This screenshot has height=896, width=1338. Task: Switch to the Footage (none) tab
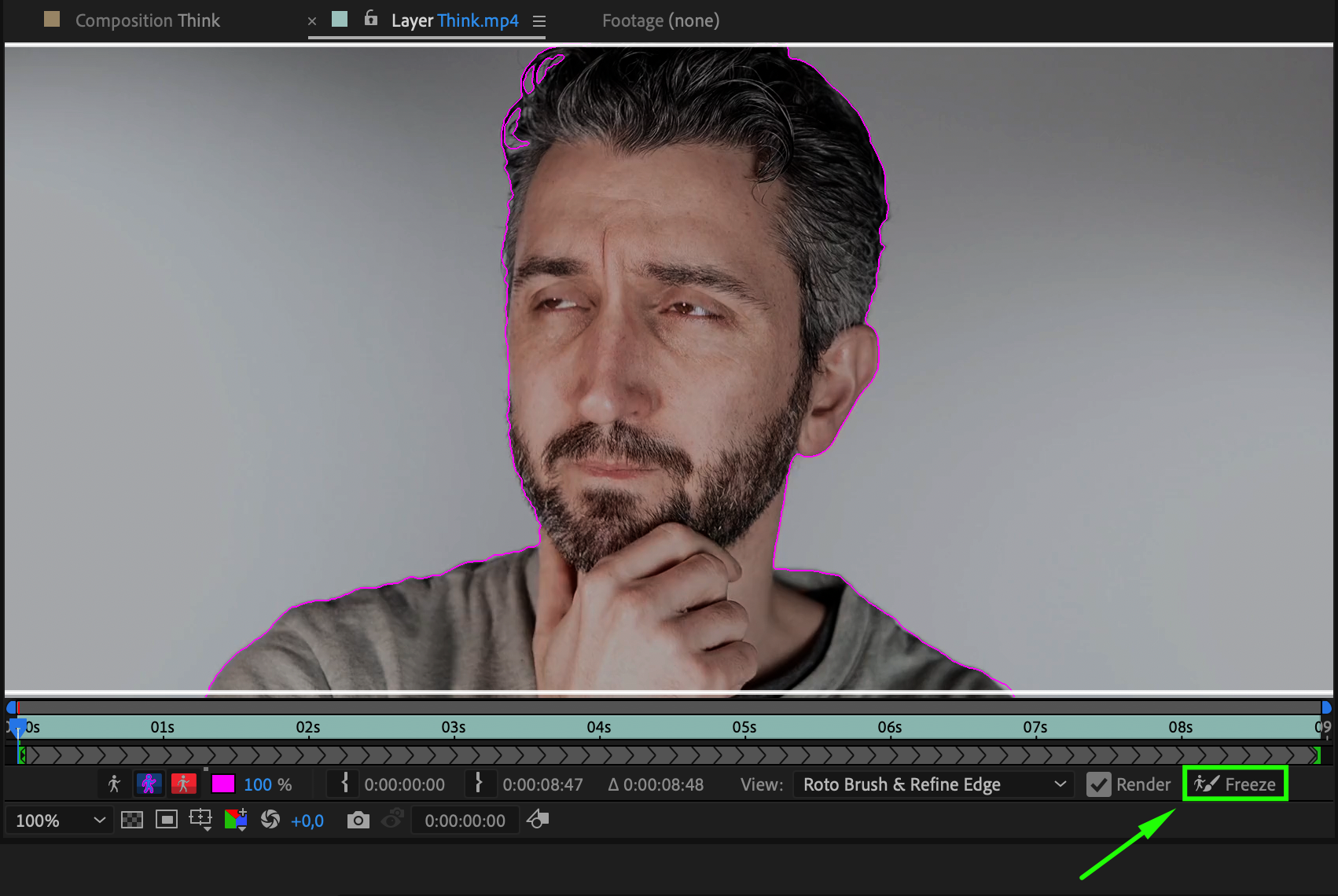pos(660,20)
